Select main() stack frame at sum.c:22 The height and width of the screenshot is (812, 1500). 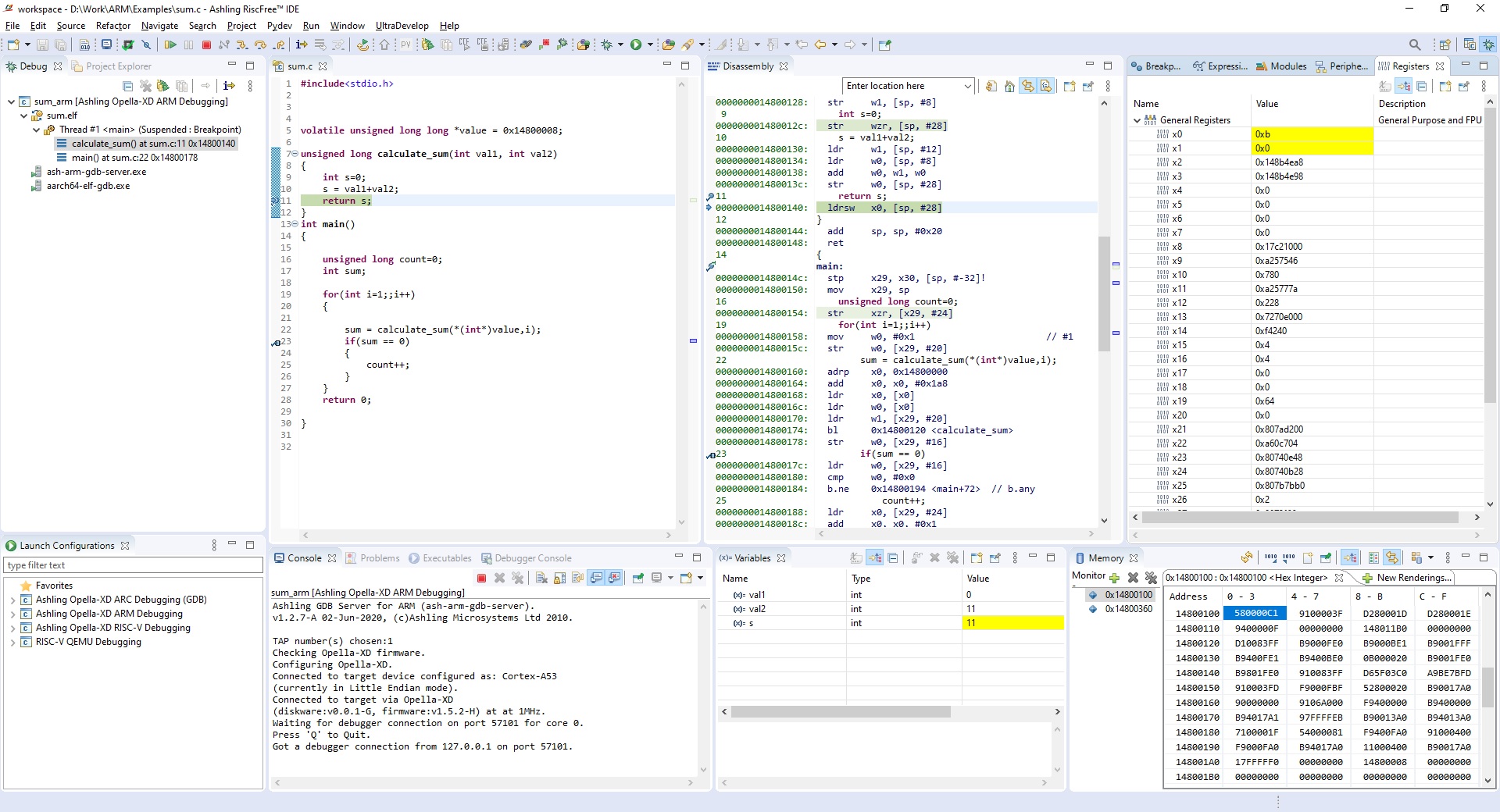tap(134, 158)
